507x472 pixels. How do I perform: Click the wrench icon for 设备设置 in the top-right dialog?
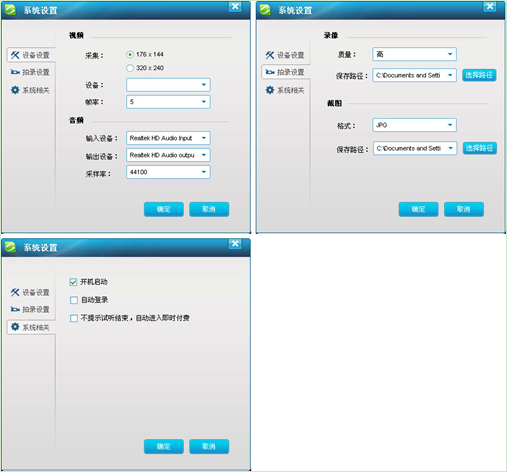click(x=270, y=55)
